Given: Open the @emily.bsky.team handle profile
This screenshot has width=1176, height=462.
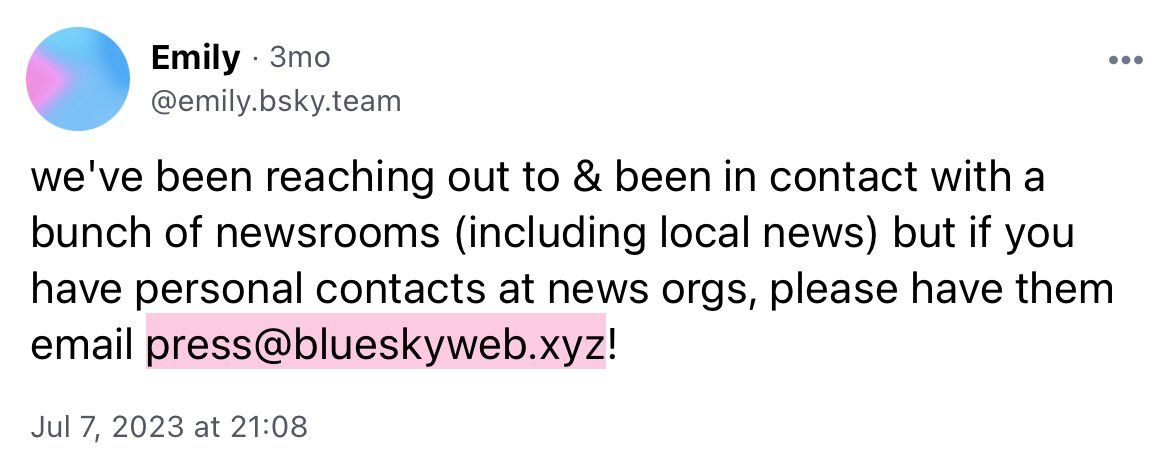Looking at the screenshot, I should [276, 100].
